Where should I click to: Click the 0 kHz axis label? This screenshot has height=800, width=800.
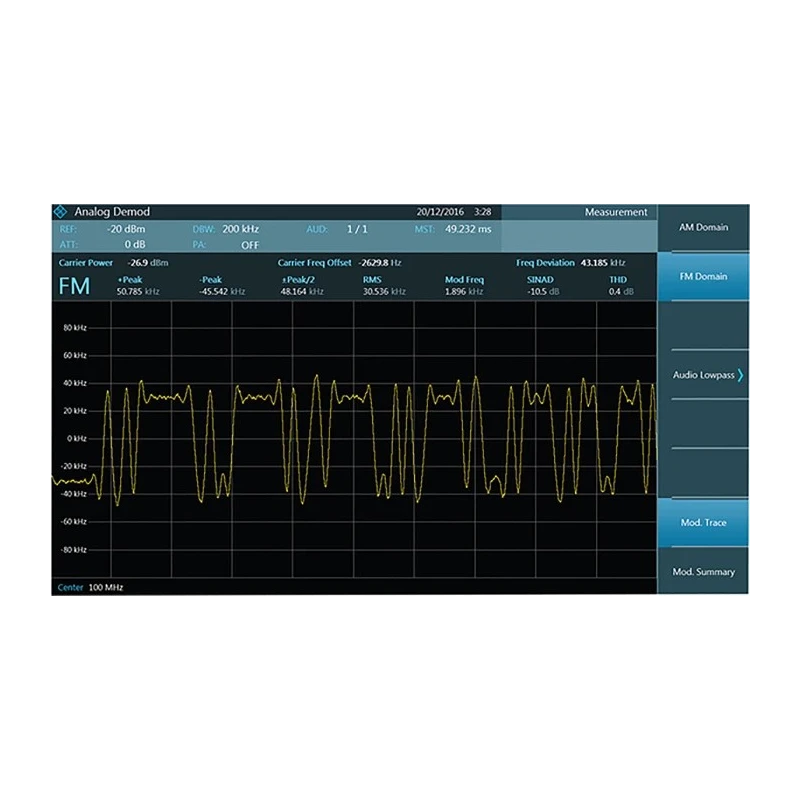pos(77,438)
